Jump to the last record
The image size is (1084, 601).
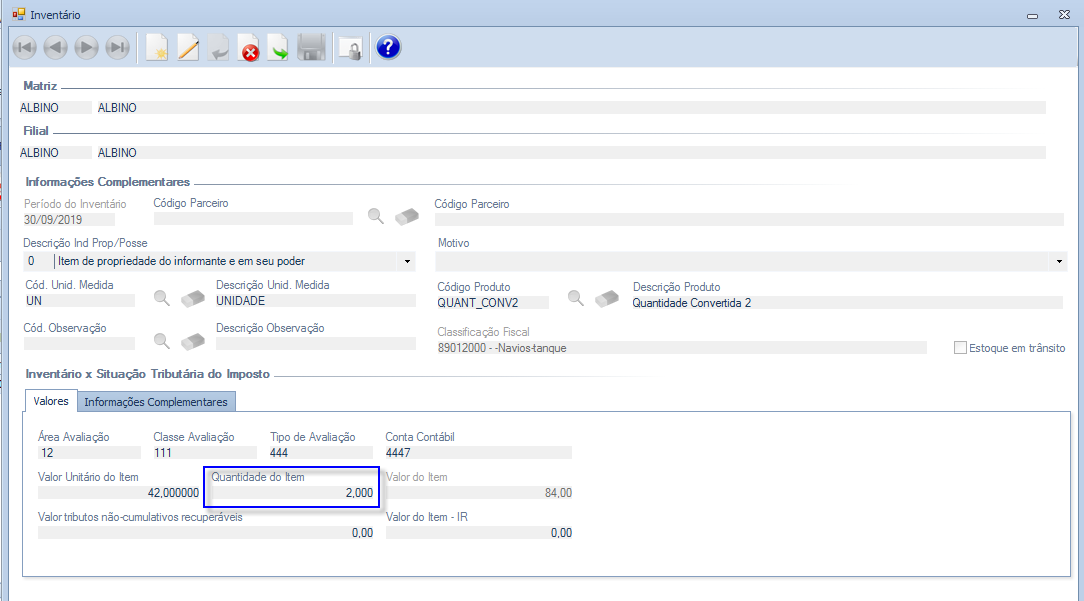118,47
